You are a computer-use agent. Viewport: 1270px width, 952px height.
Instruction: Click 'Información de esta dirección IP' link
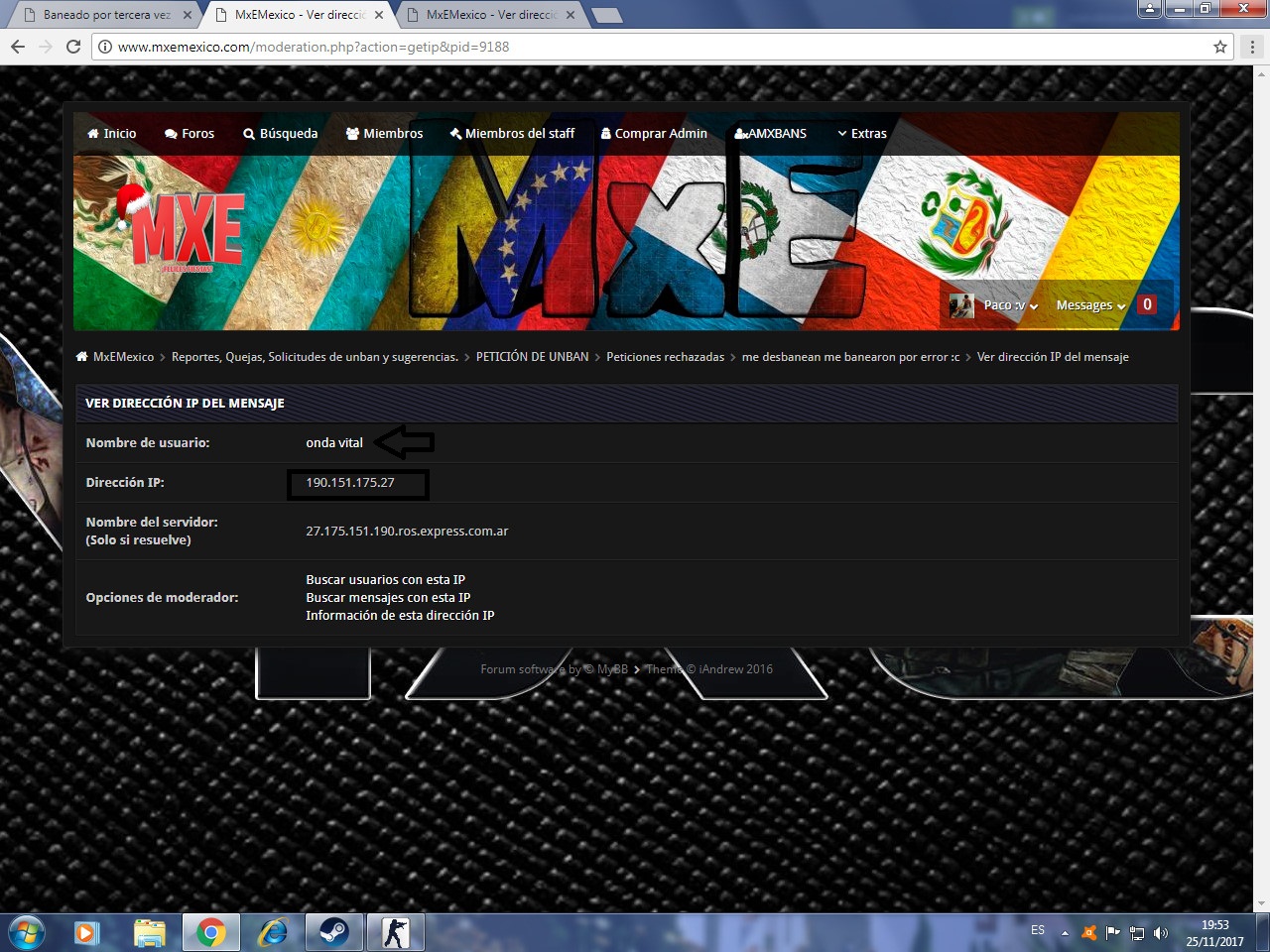[400, 616]
